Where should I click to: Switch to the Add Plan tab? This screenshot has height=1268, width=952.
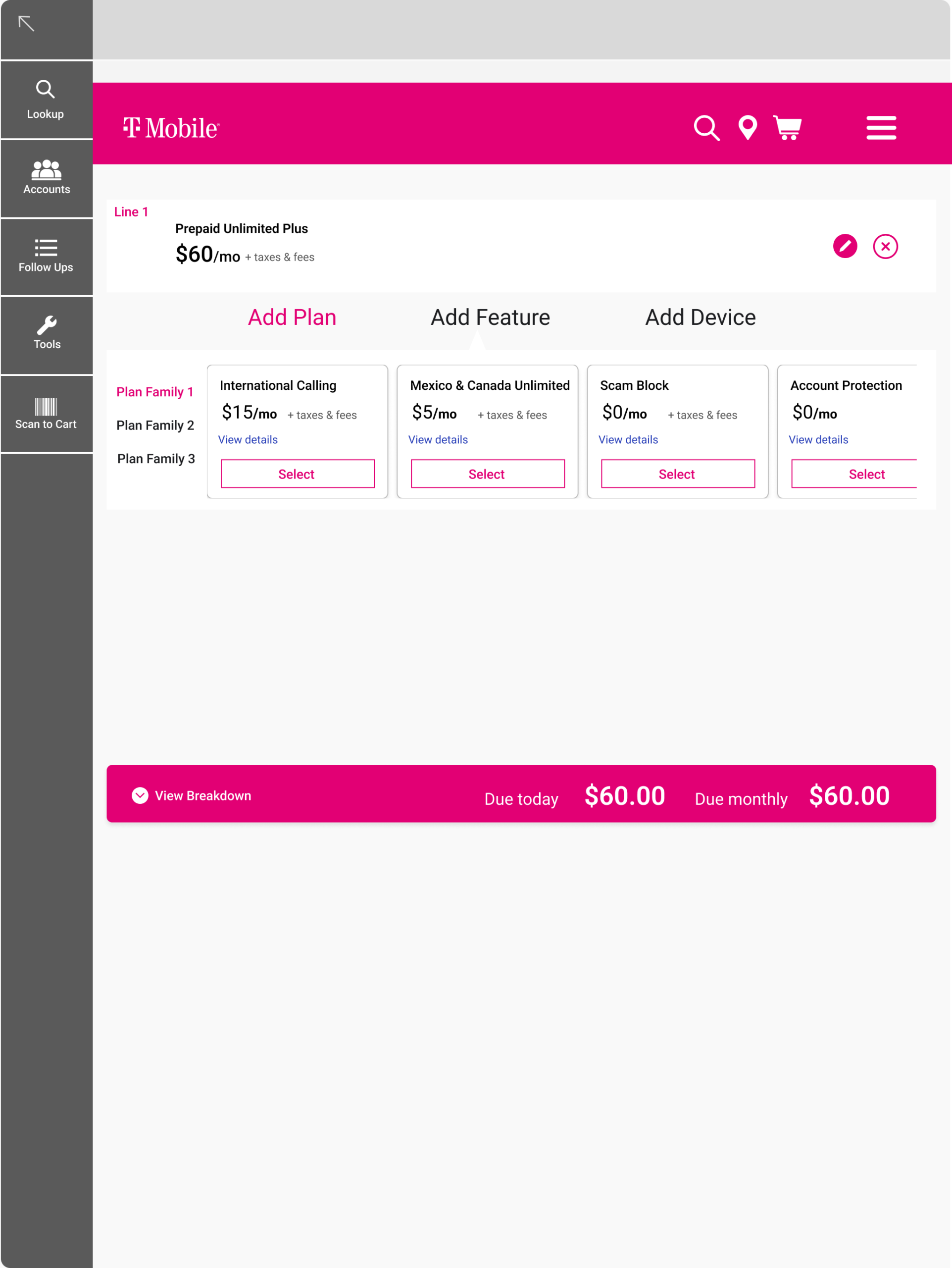(292, 317)
